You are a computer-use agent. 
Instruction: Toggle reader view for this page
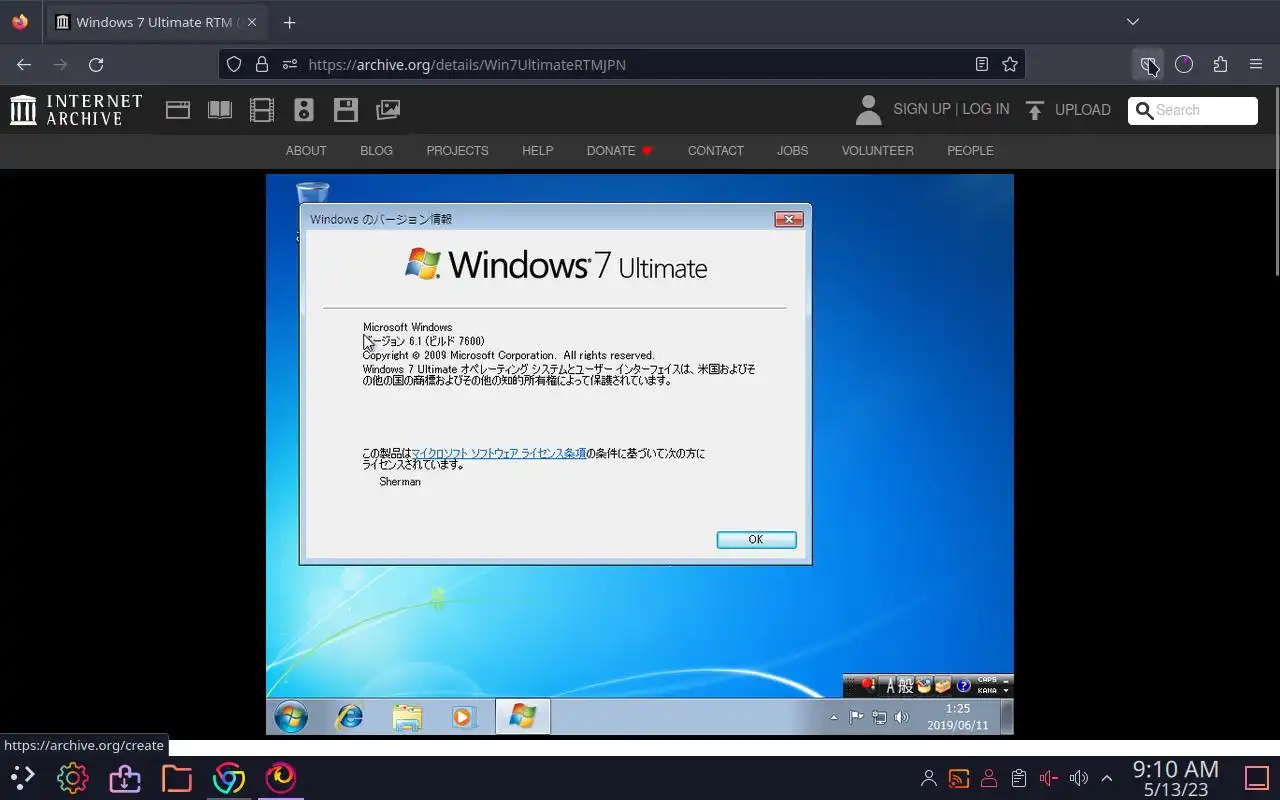(982, 64)
